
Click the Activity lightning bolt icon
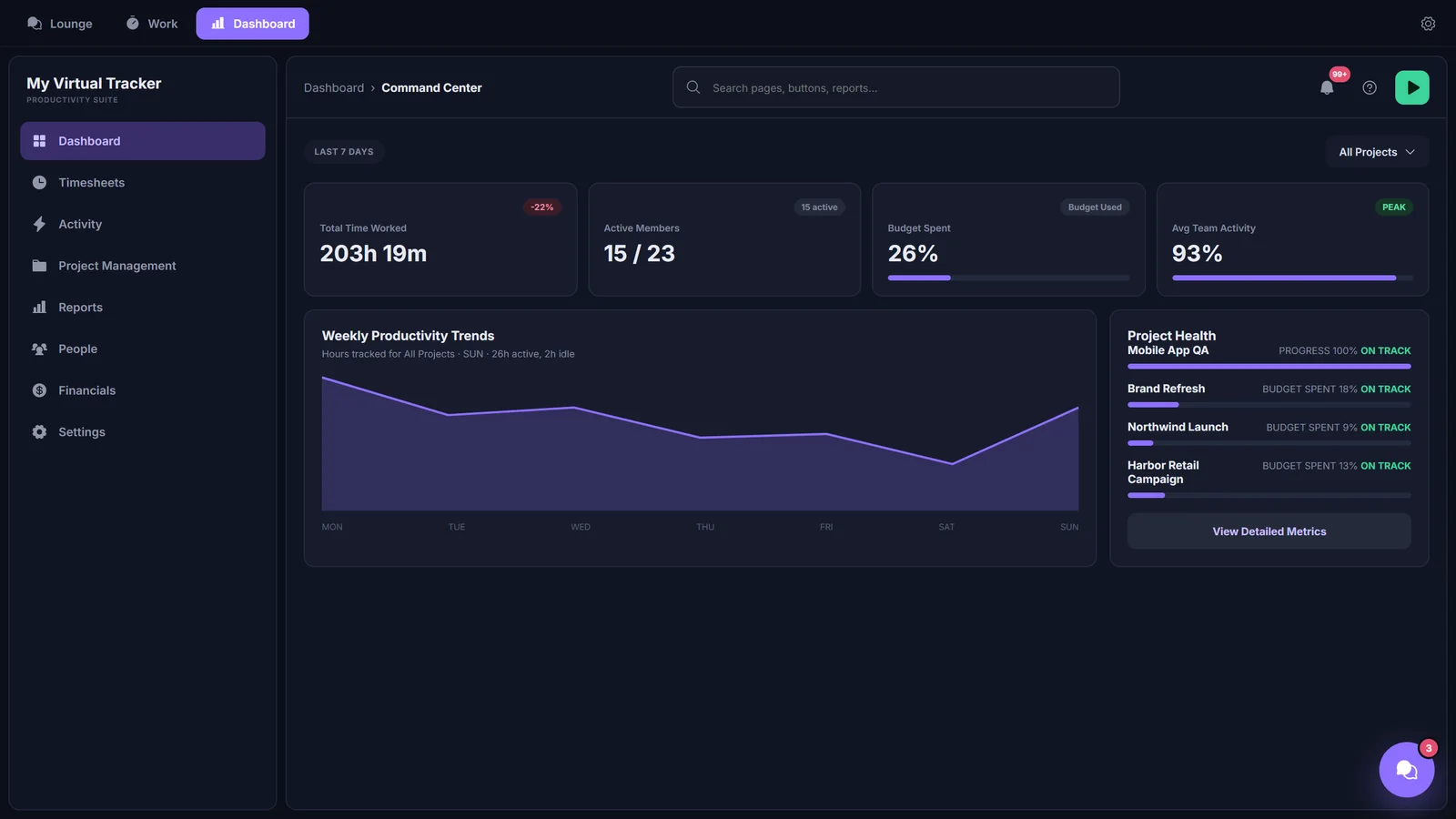pos(39,224)
